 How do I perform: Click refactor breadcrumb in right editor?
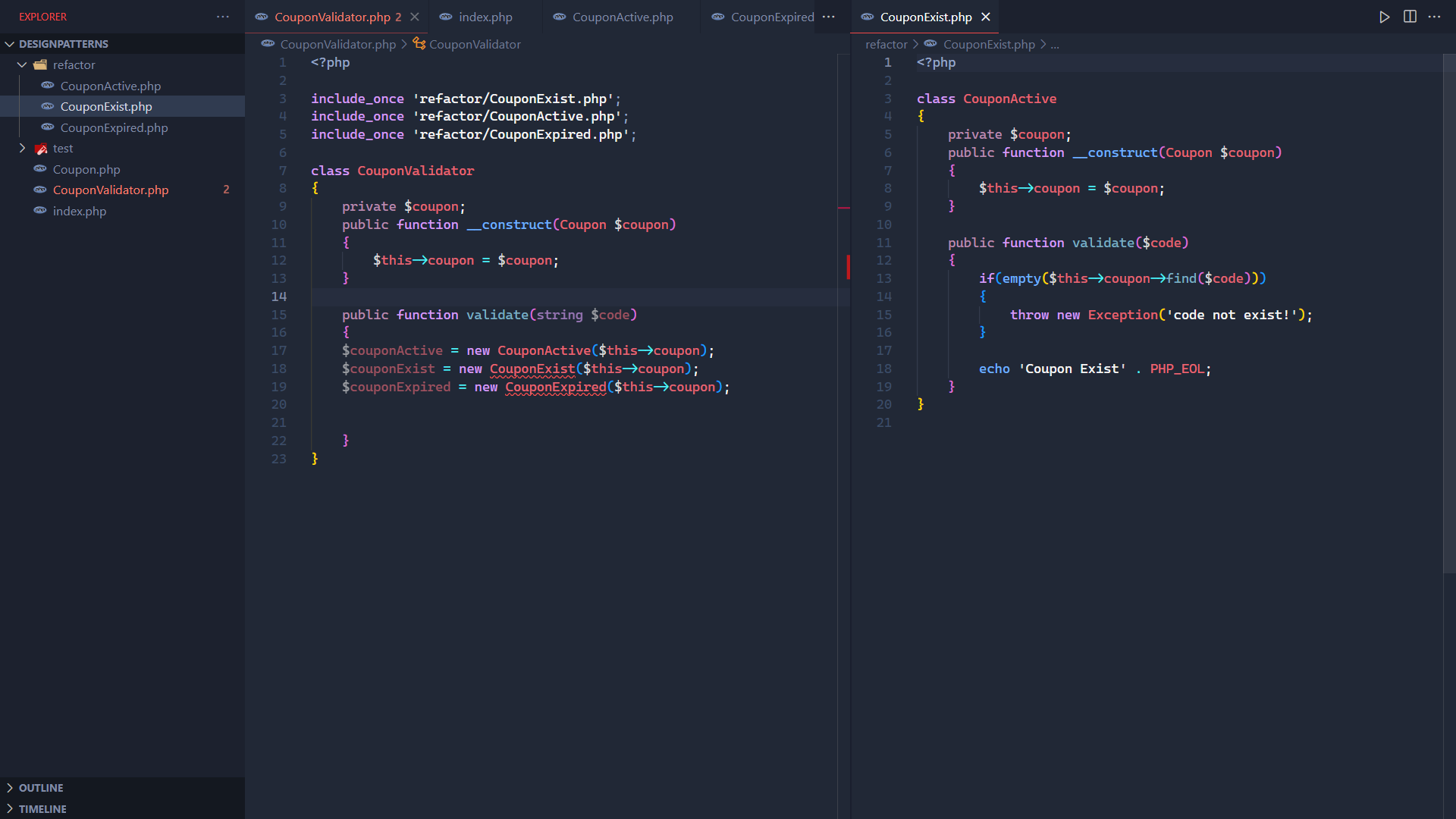[x=886, y=44]
